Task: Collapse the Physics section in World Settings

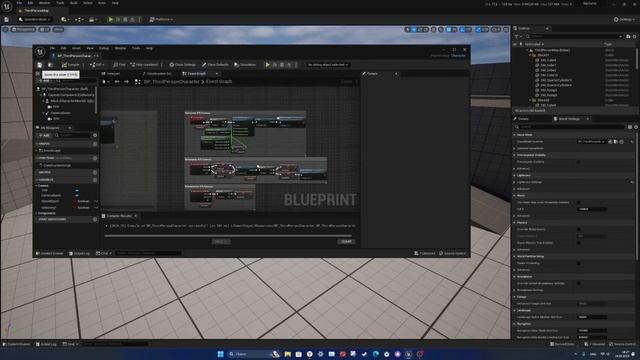Action: [x=515, y=222]
